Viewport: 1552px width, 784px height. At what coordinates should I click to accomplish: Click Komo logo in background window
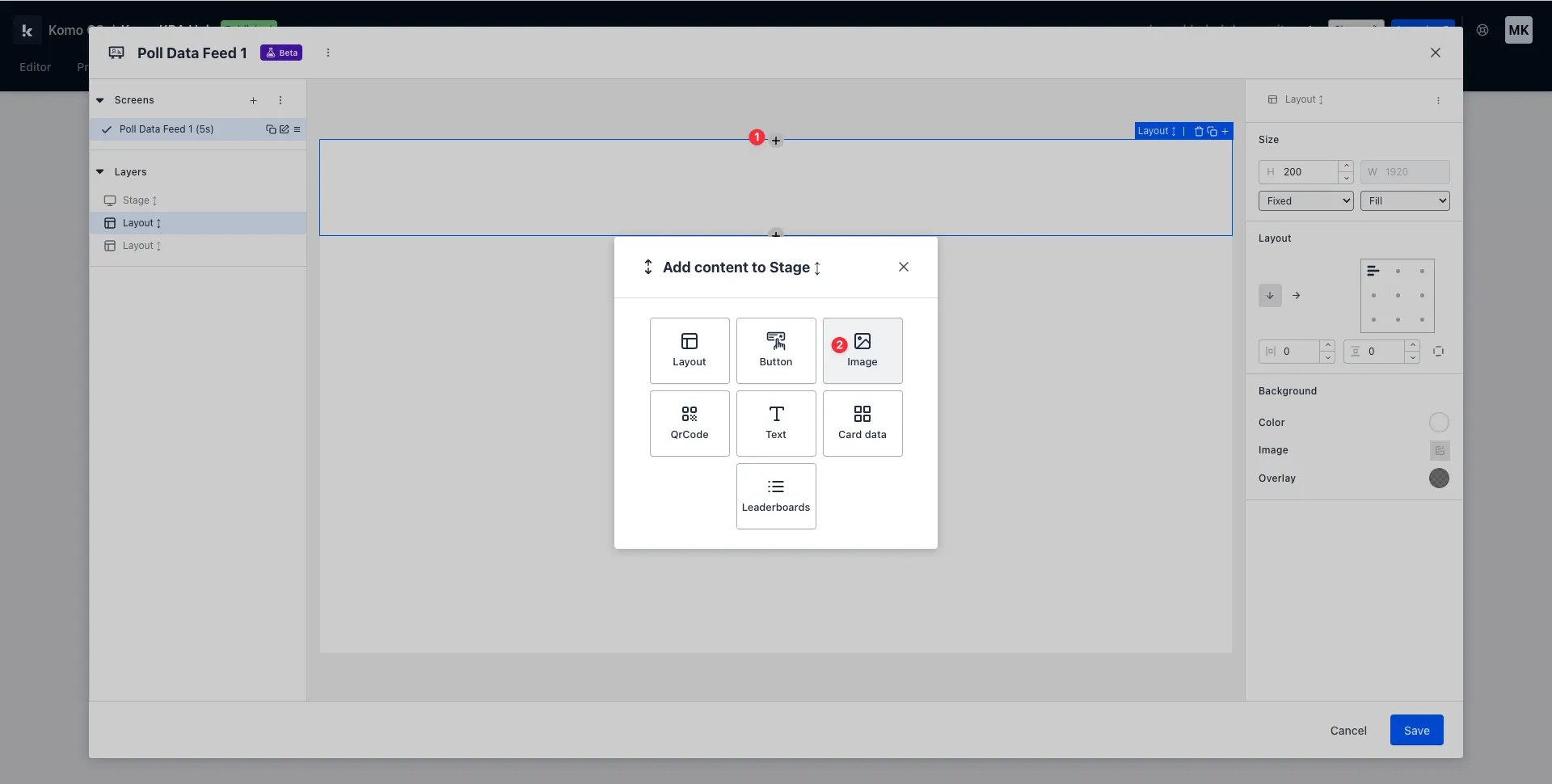[x=27, y=30]
